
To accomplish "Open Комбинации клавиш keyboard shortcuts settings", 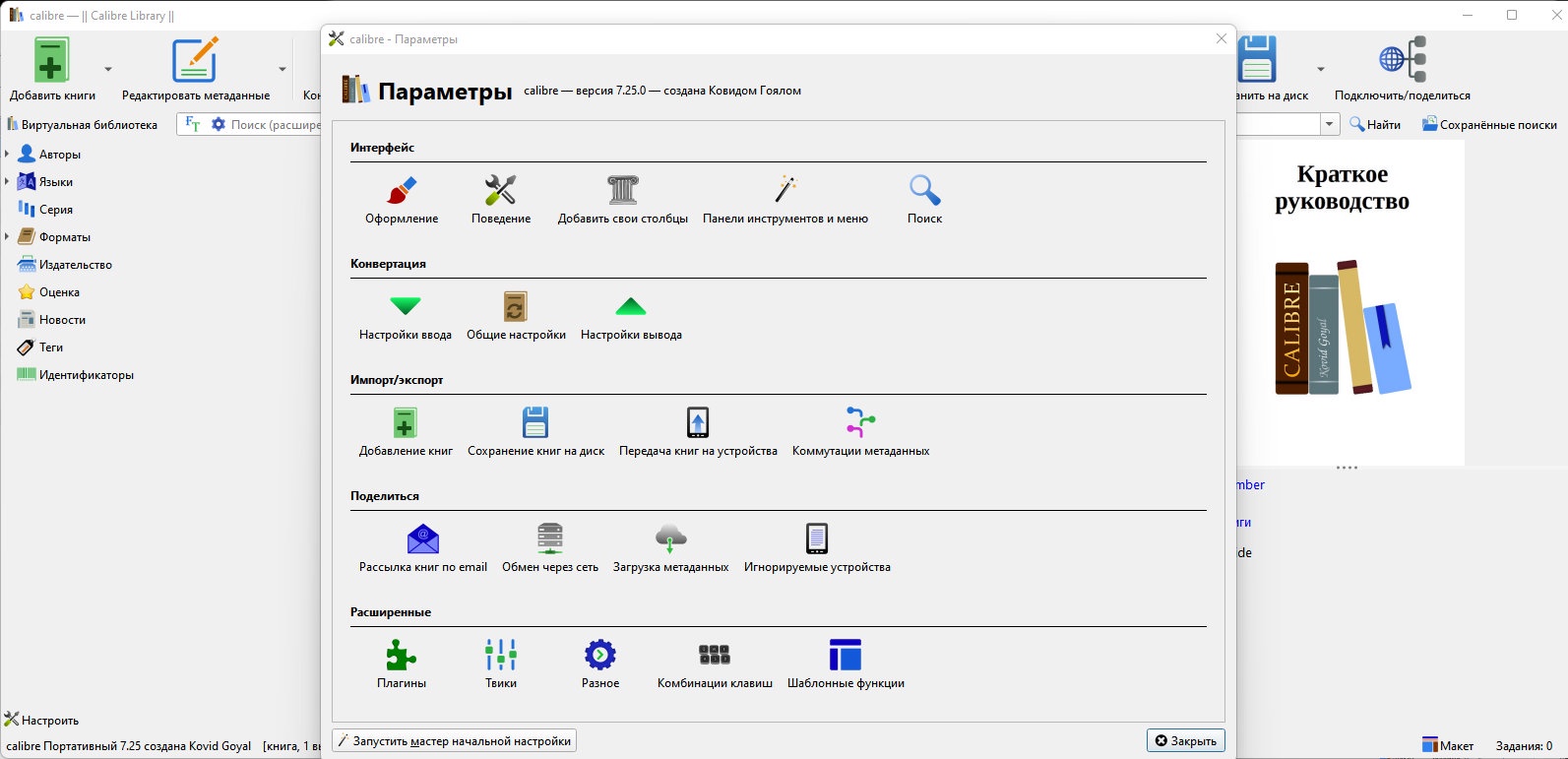I will pos(715,664).
